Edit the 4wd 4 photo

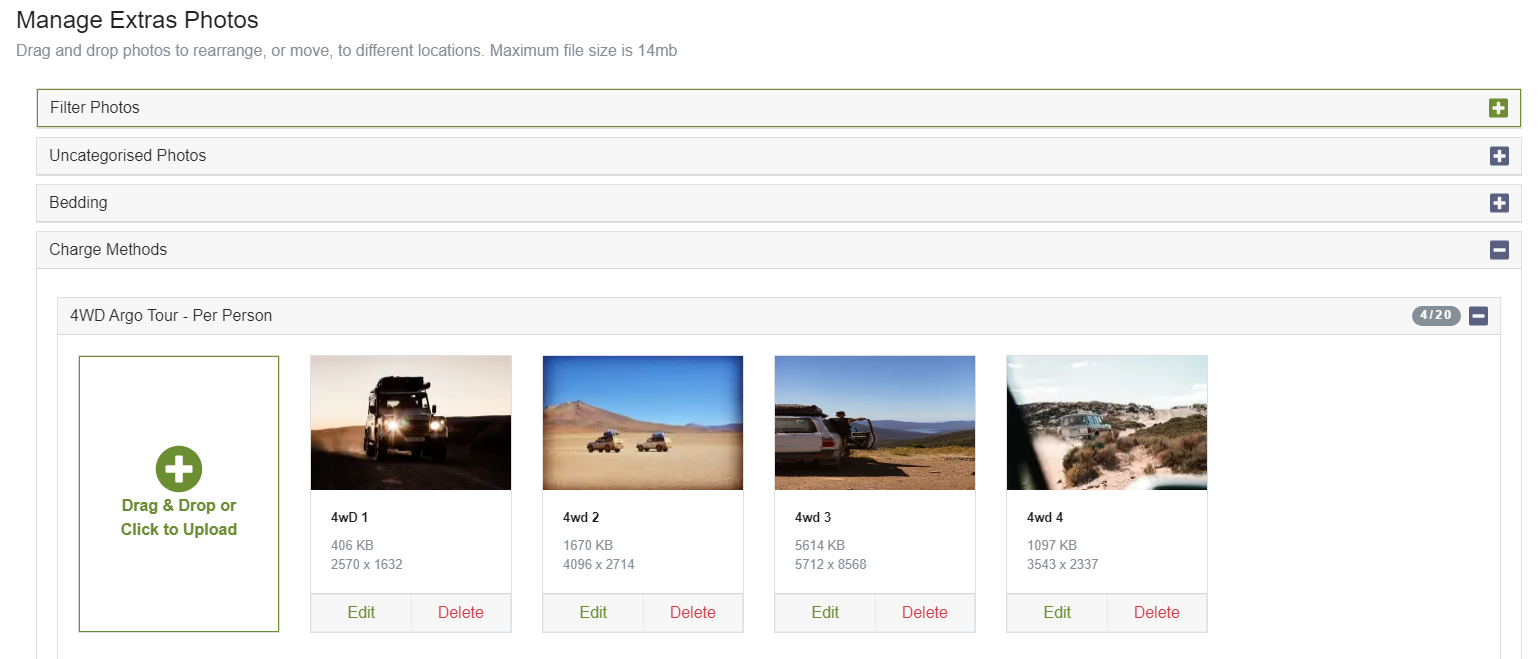click(x=1057, y=612)
